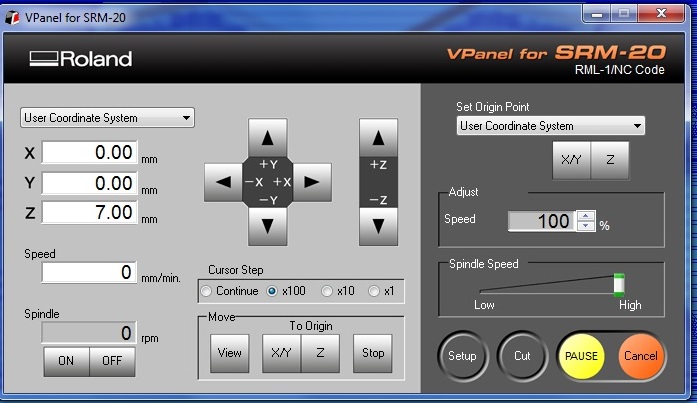This screenshot has height=403, width=697.
Task: Click the 'Set Origin Point' label
Action: pyautogui.click(x=493, y=107)
